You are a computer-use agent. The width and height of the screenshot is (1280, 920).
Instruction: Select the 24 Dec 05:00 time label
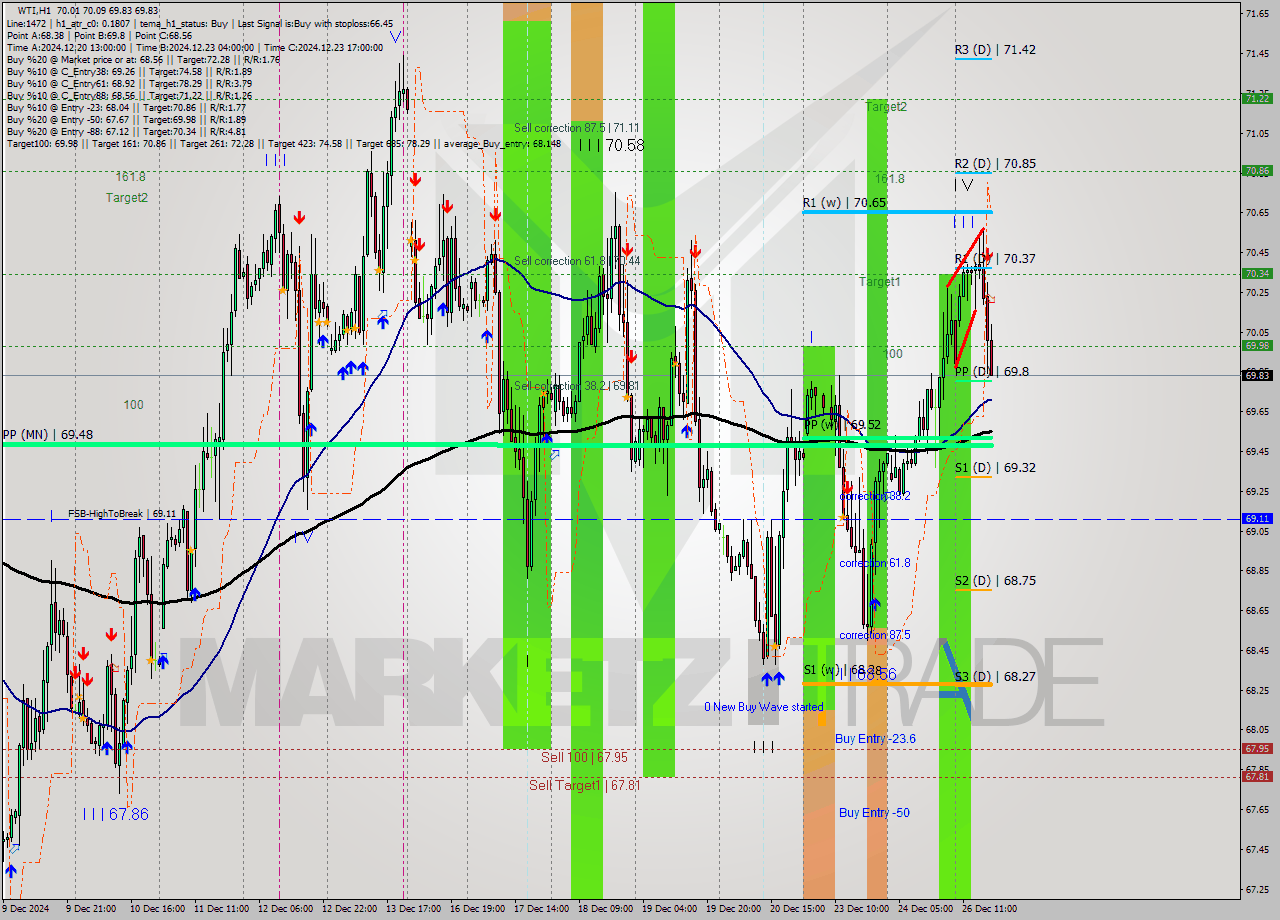tap(925, 909)
